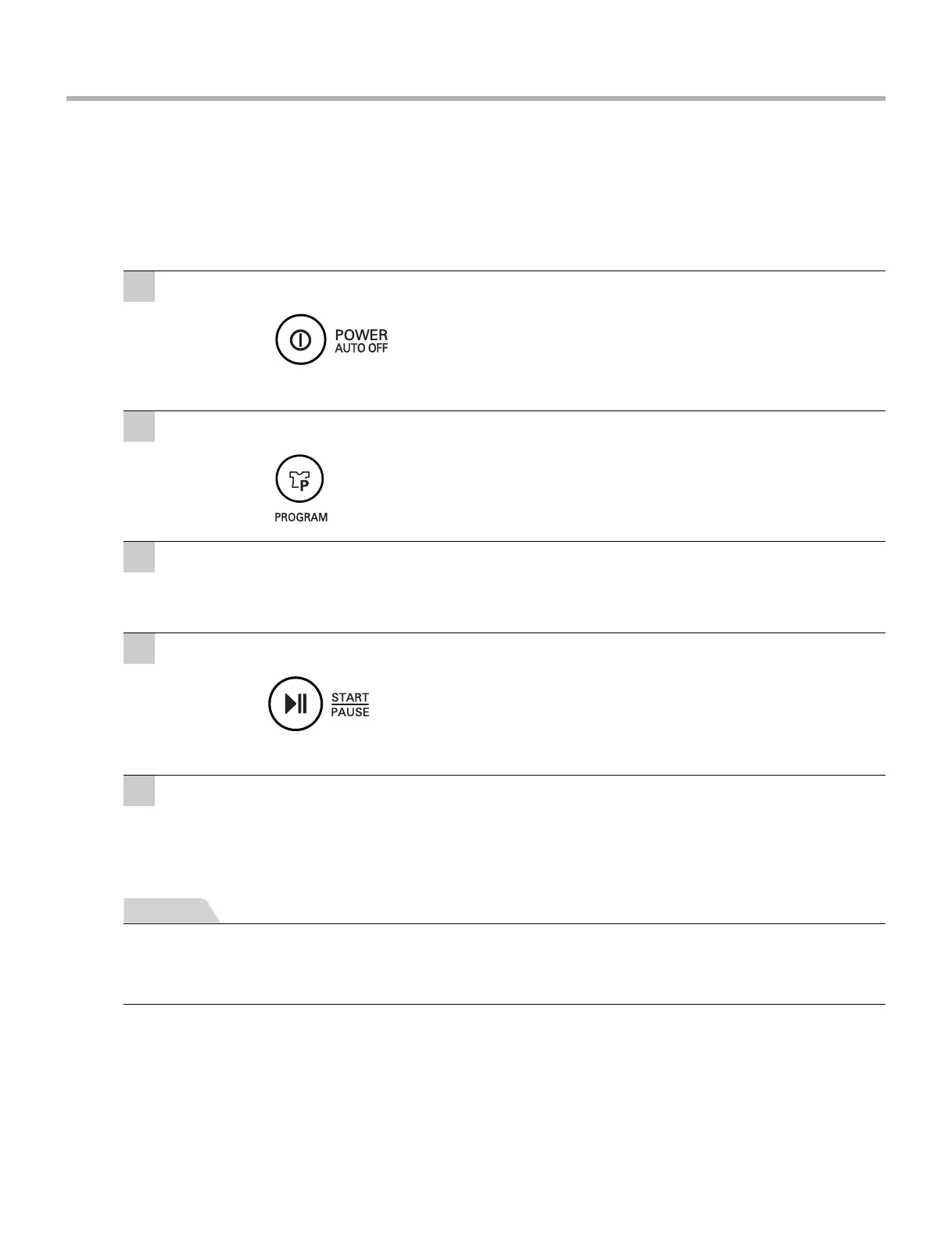The width and height of the screenshot is (952, 1240).
Task: Select the gray step box beside the Start/Pause icon
Action: coord(139,648)
